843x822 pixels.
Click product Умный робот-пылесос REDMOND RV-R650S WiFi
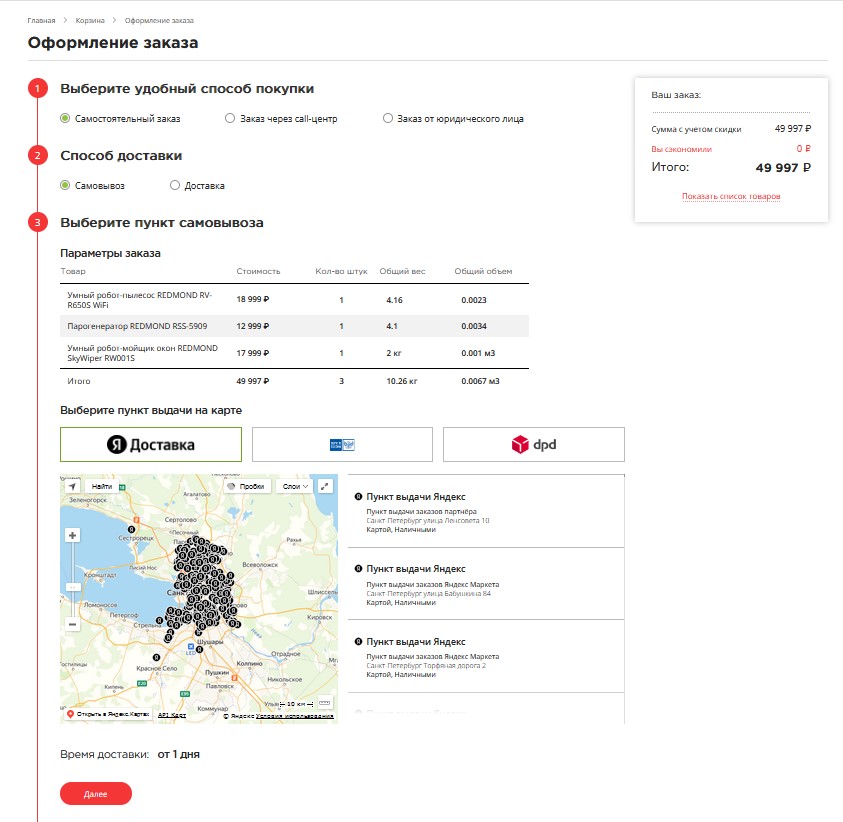click(140, 300)
